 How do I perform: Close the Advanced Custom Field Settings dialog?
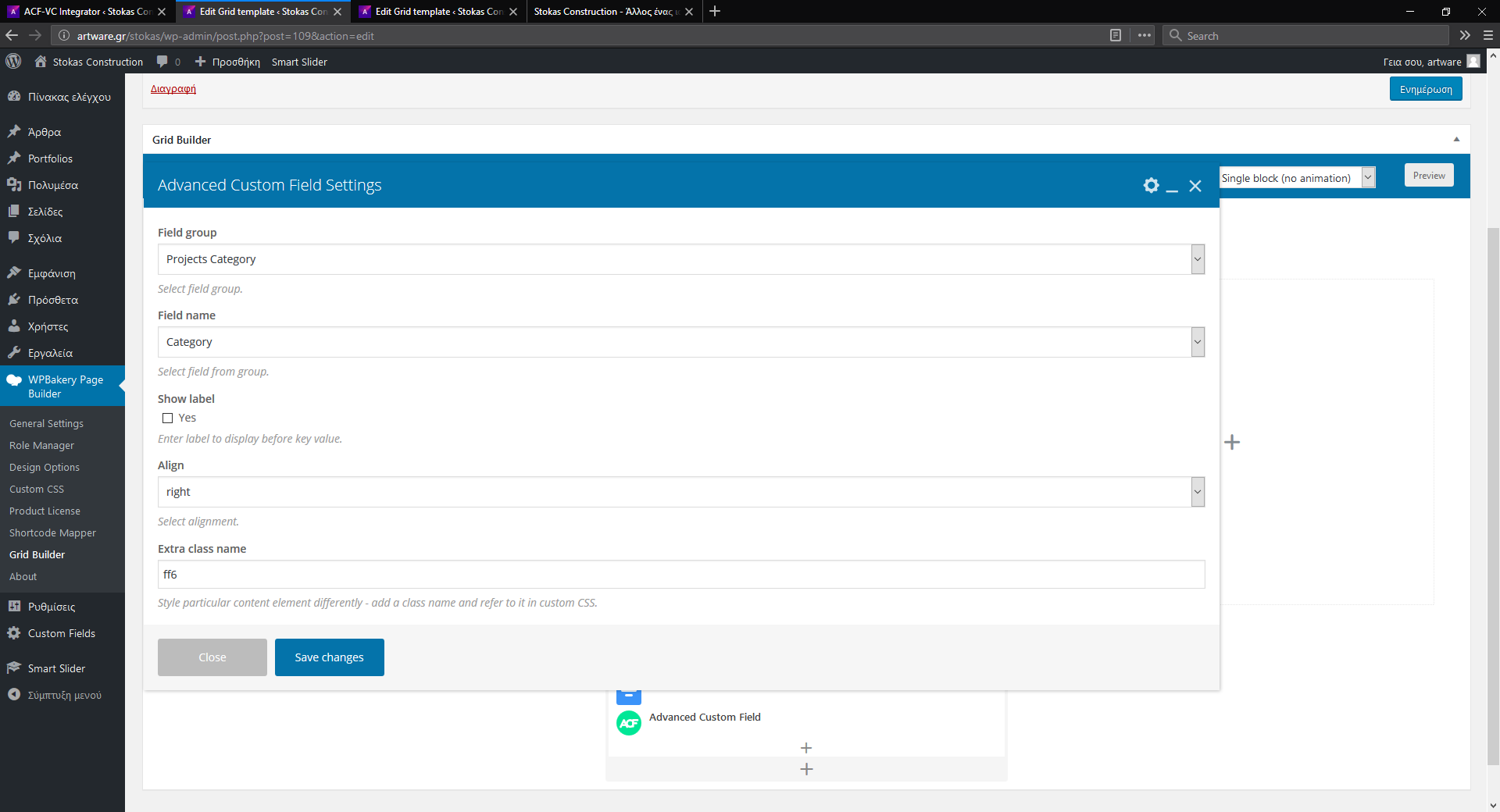pyautogui.click(x=1195, y=186)
